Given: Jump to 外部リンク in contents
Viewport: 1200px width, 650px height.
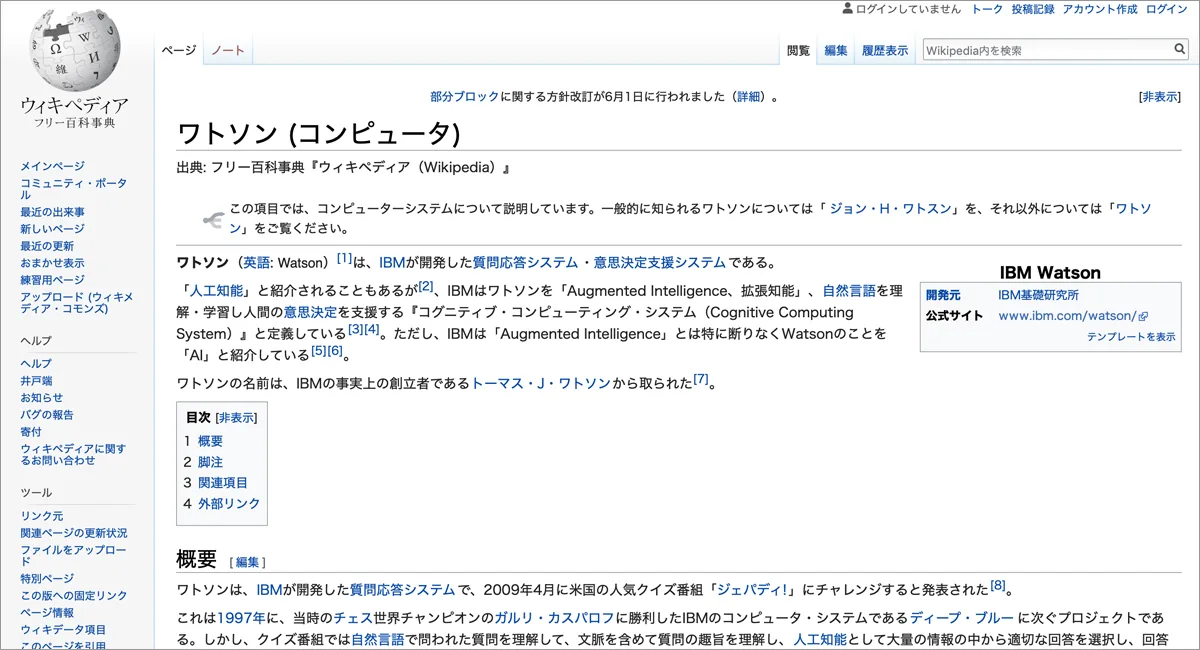Looking at the screenshot, I should [x=221, y=504].
